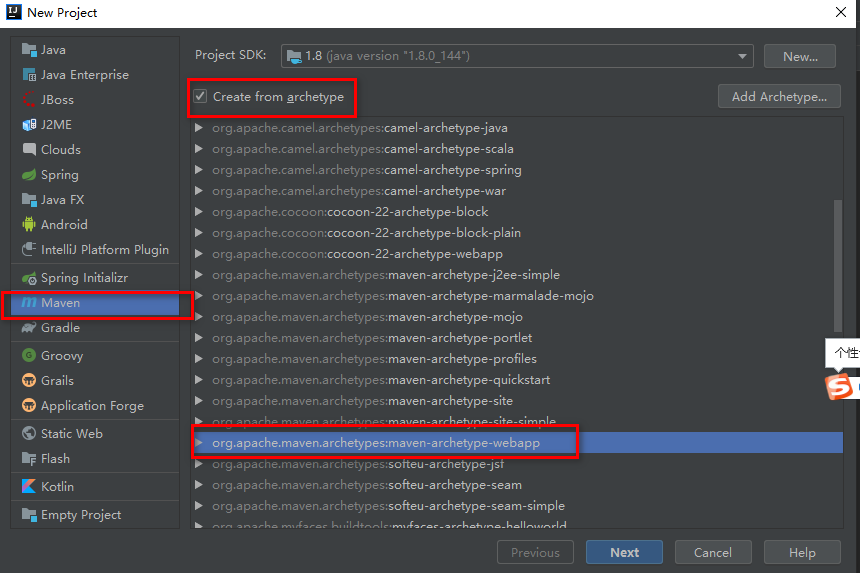The width and height of the screenshot is (860, 573).
Task: Select the Java Enterprise project type
Action: point(95,75)
